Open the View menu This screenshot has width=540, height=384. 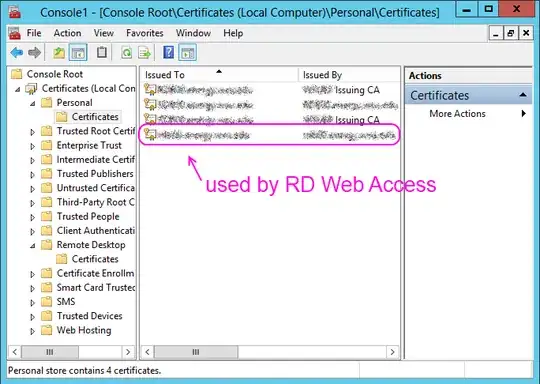(104, 33)
